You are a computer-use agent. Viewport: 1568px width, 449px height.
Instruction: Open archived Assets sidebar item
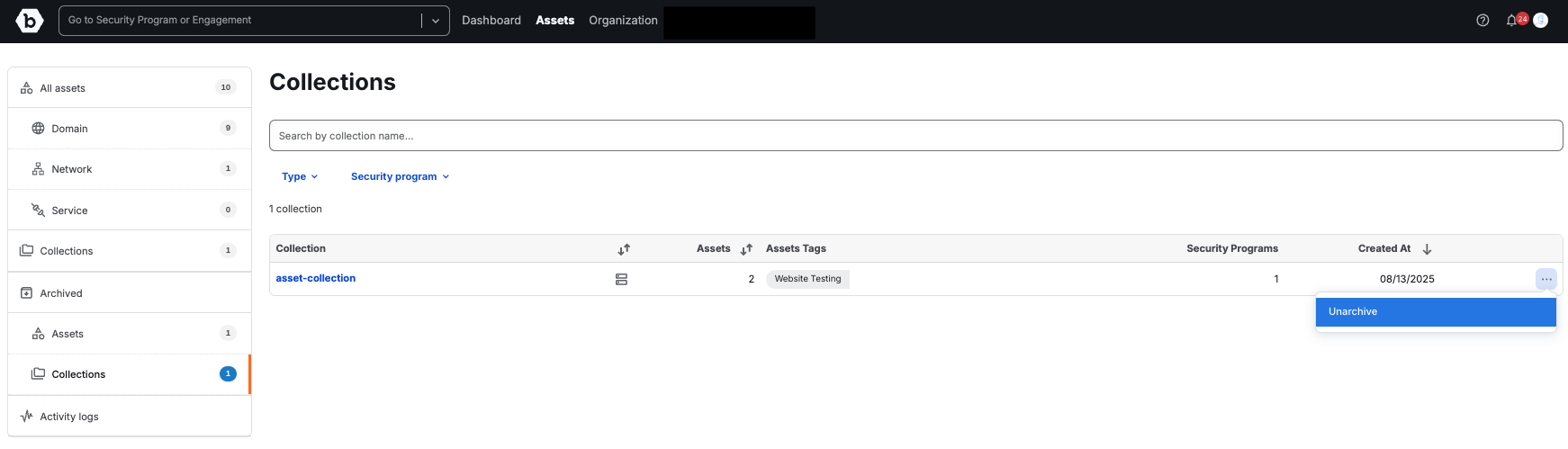tap(130, 334)
